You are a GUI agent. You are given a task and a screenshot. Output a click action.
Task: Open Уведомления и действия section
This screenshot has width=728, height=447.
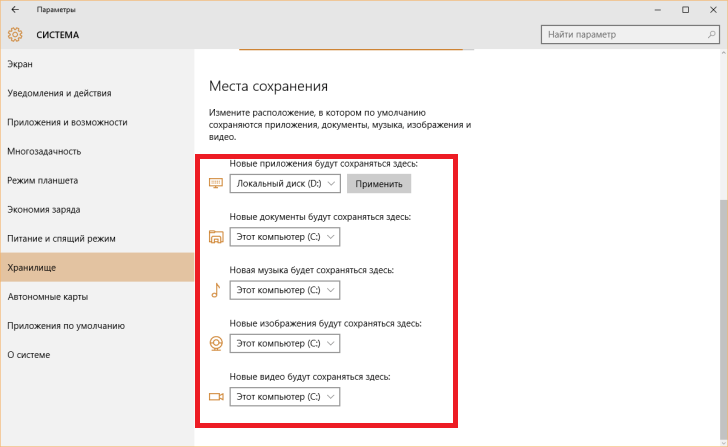click(x=97, y=93)
